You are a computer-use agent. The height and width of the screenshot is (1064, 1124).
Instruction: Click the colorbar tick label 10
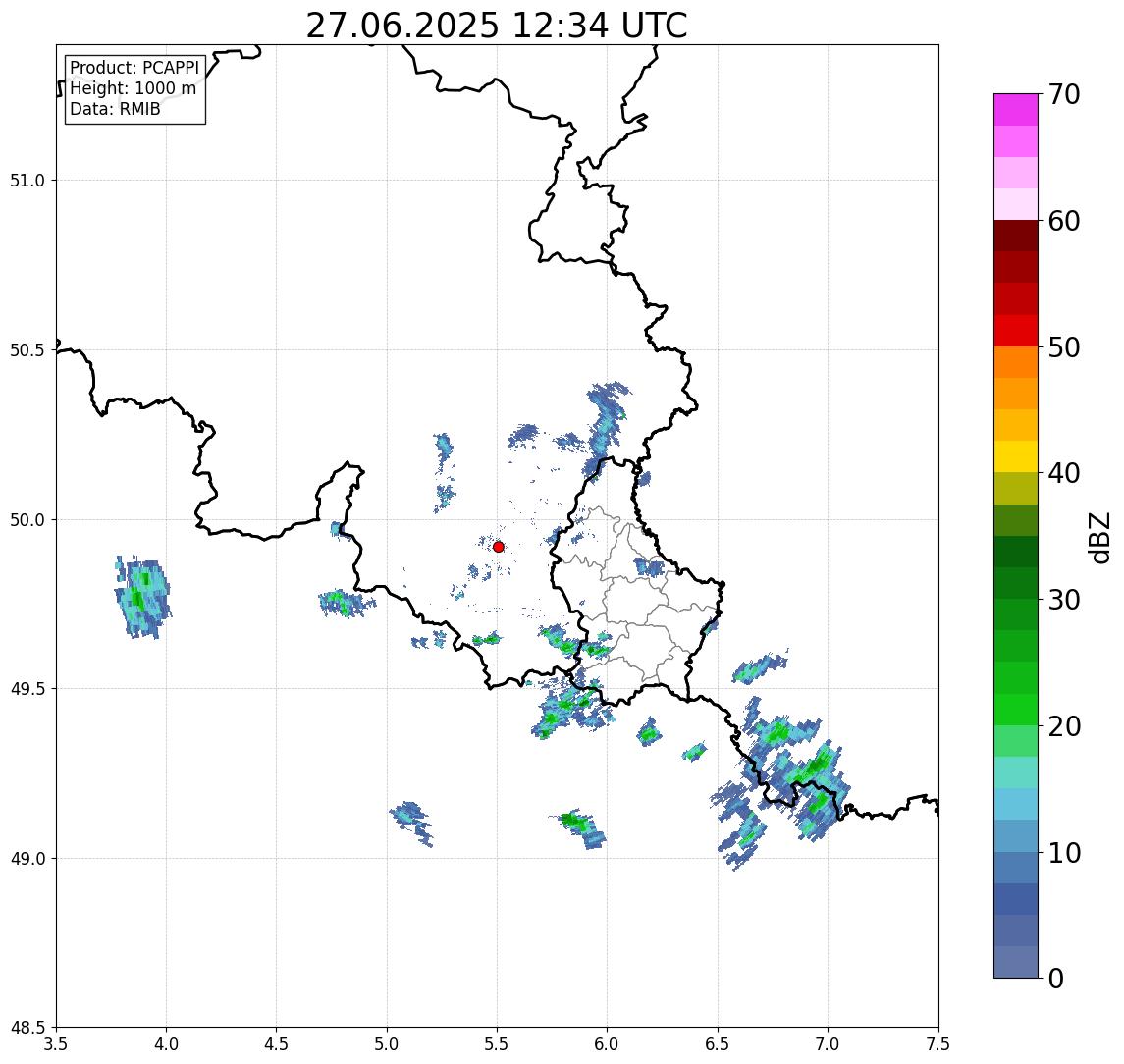pyautogui.click(x=1064, y=853)
